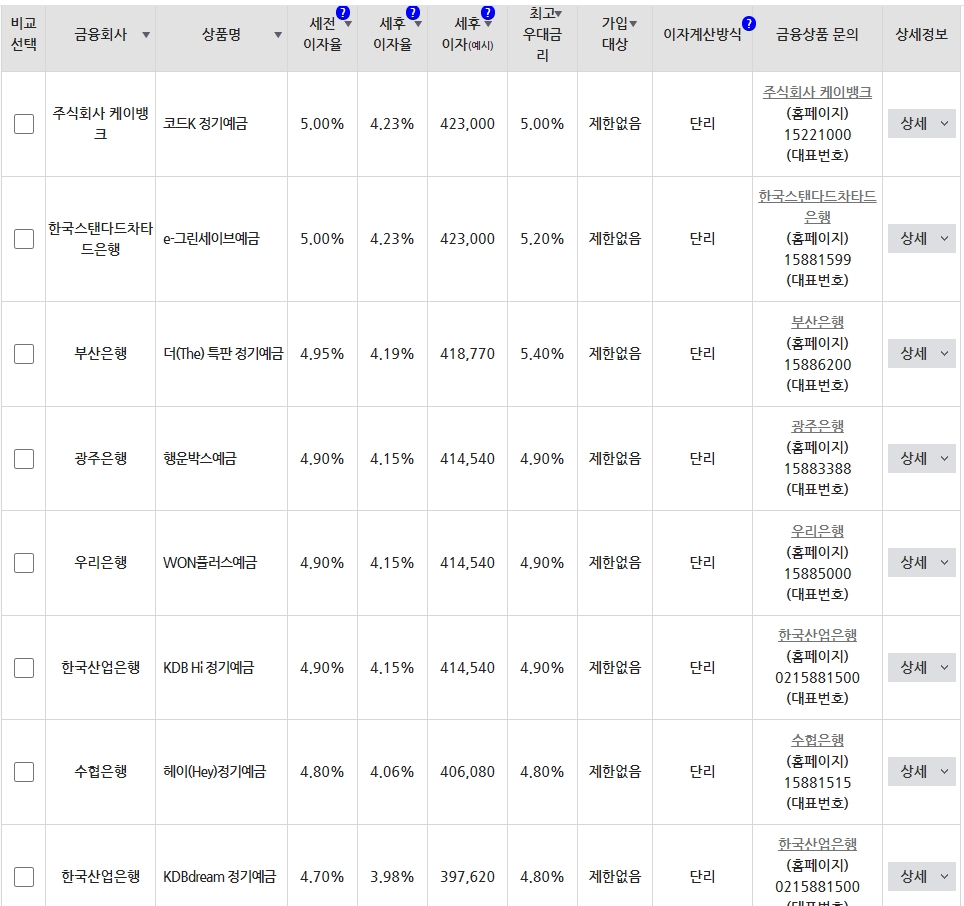The image size is (964, 906).
Task: Expand 상세 for 부산은행 row
Action: pyautogui.click(x=922, y=353)
